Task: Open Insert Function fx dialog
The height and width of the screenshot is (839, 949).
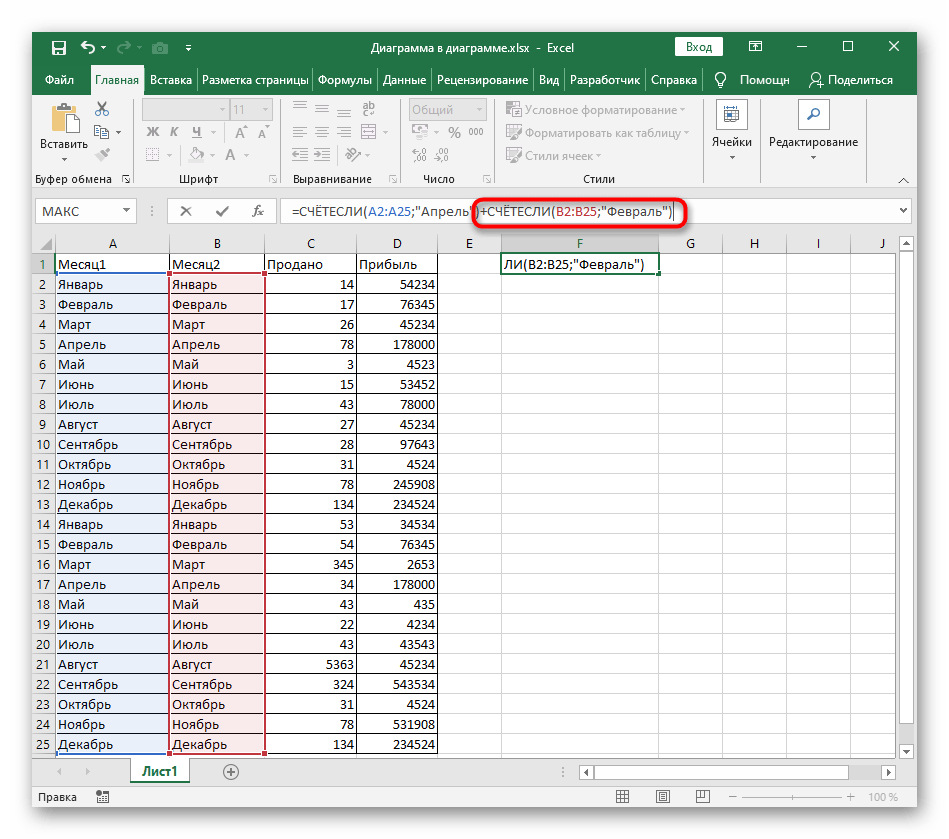Action: point(257,211)
